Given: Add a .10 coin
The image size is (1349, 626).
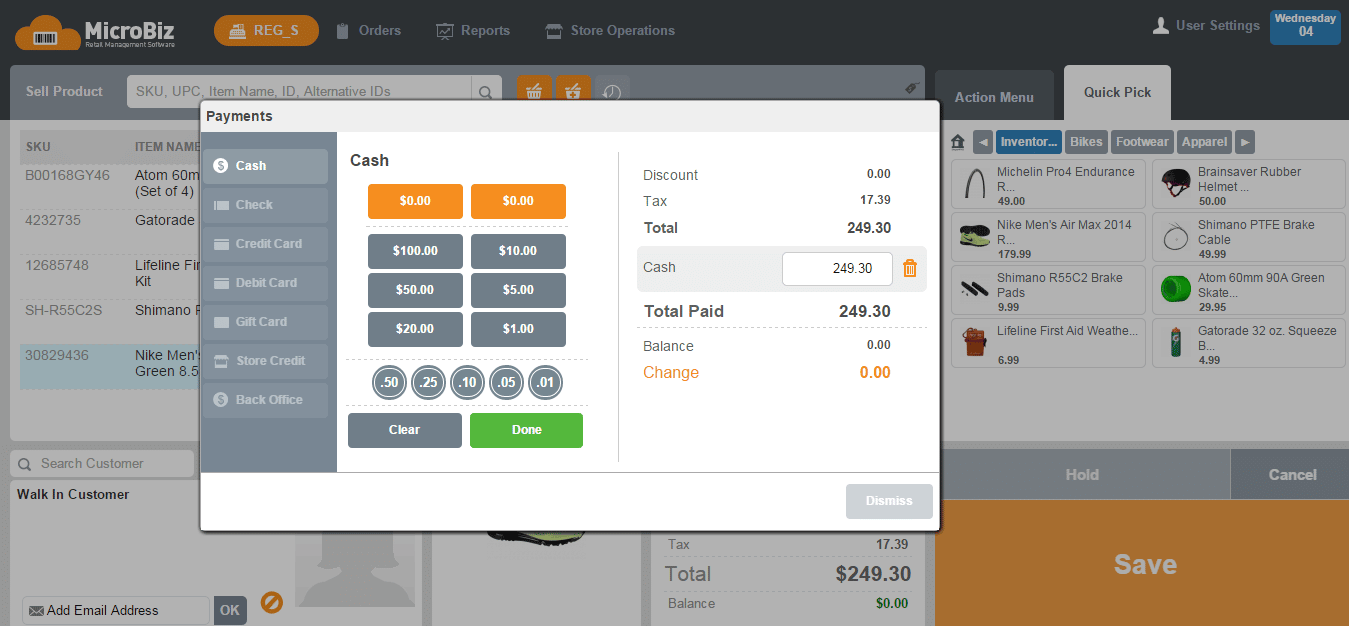Looking at the screenshot, I should tap(467, 383).
